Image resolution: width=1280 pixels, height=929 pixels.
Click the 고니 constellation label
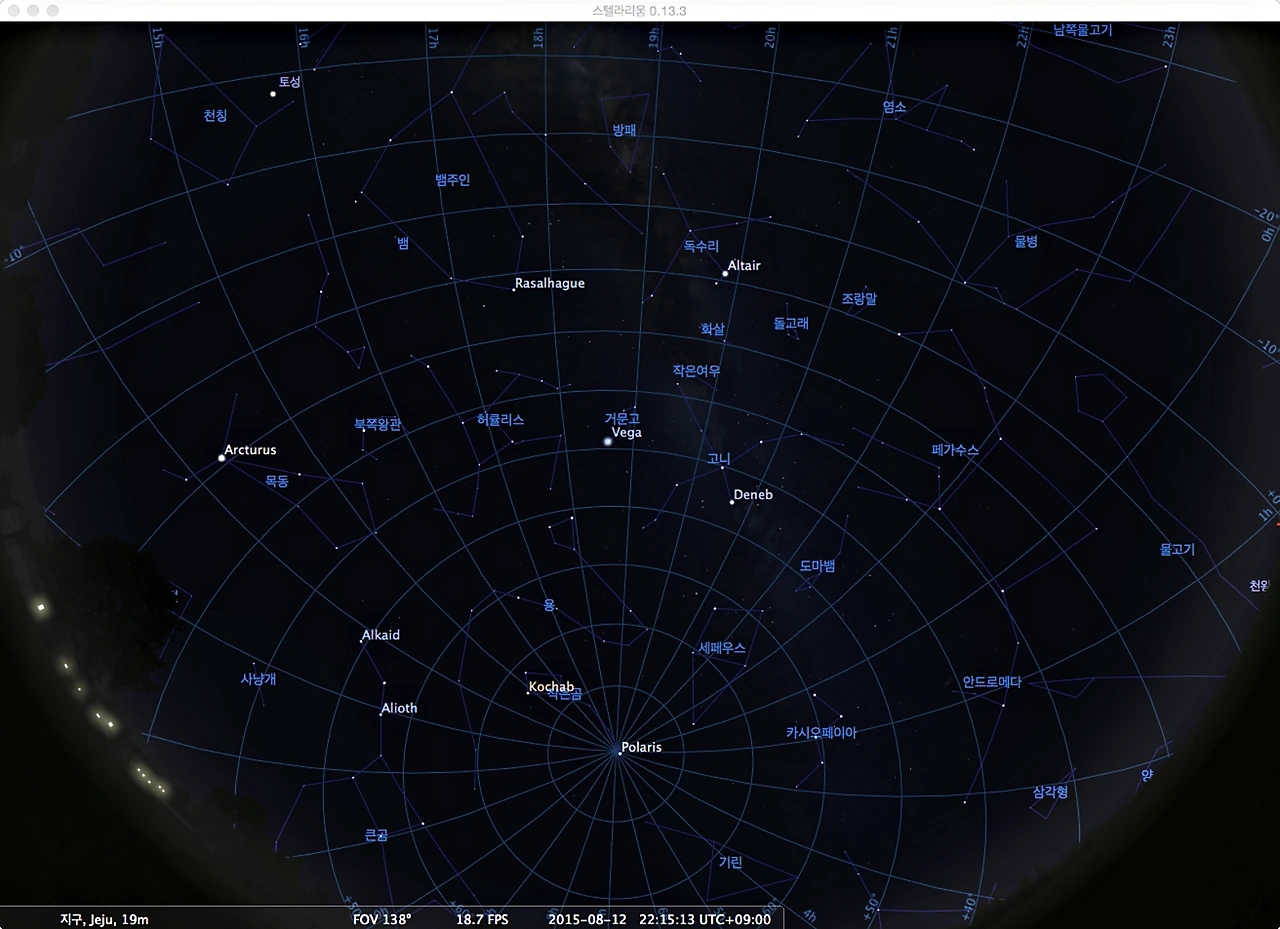point(719,459)
